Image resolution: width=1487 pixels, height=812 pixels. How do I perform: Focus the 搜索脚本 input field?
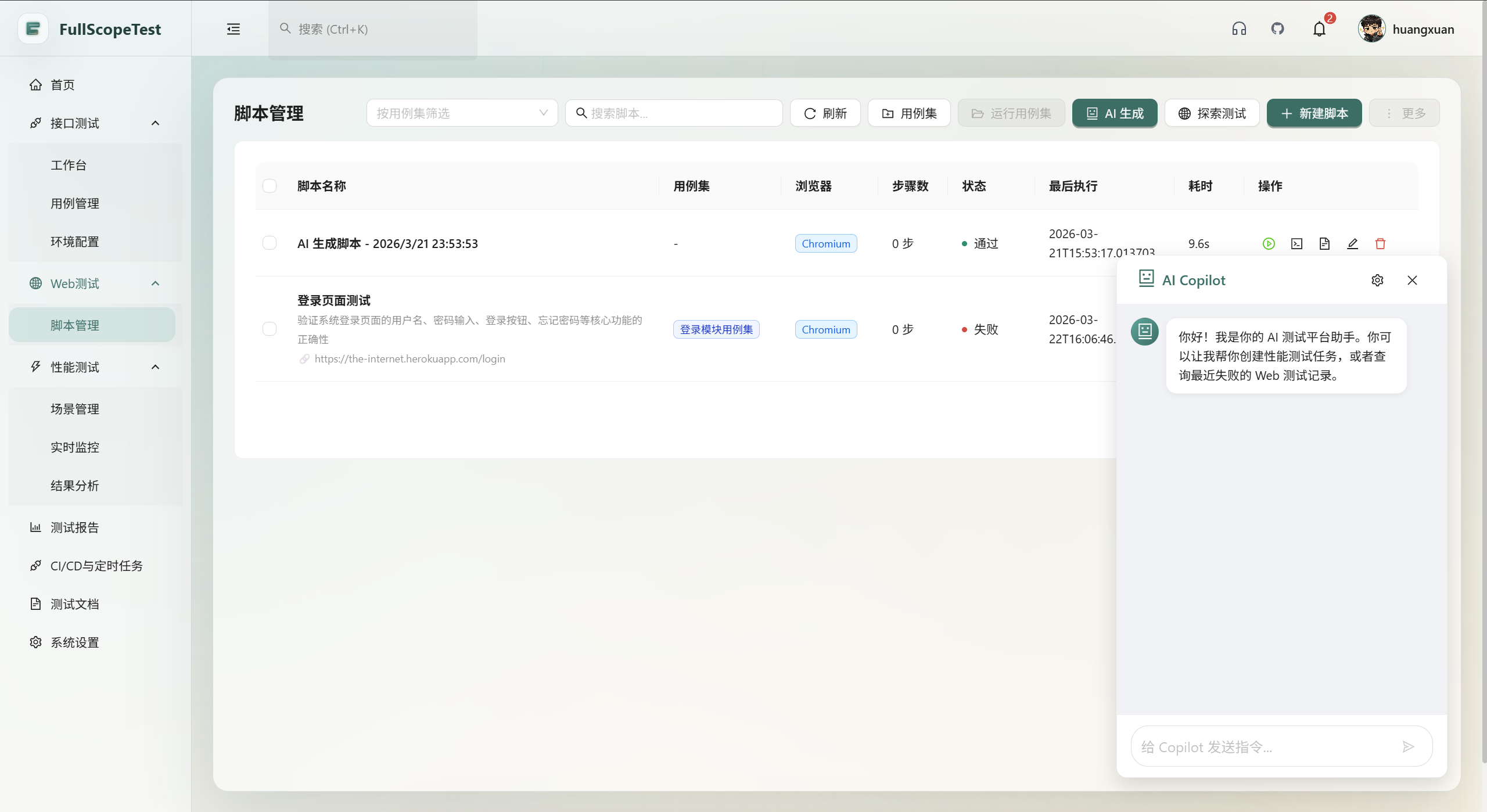[674, 113]
